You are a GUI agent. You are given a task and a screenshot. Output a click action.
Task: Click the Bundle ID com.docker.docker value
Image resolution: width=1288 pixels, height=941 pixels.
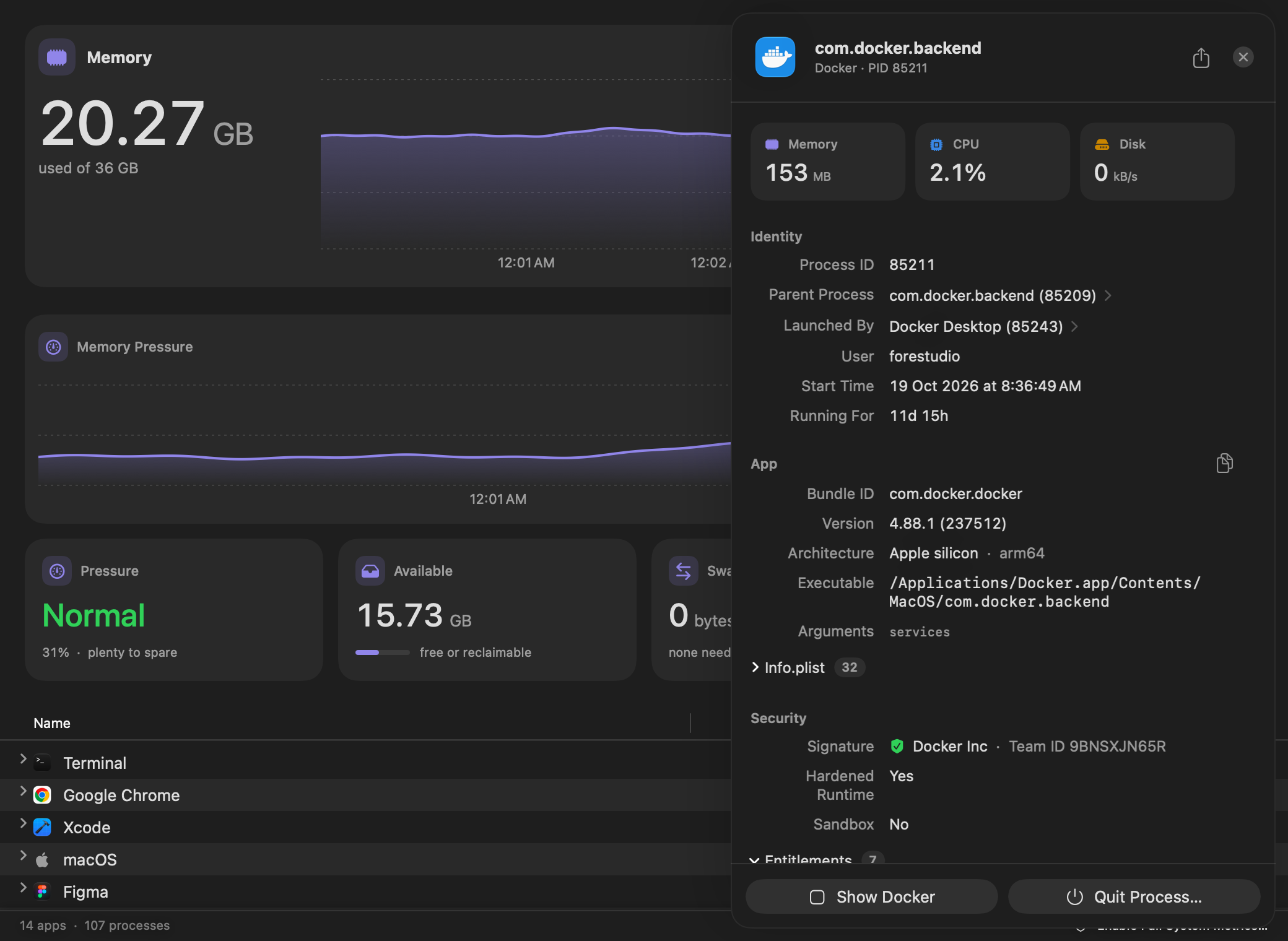click(955, 493)
